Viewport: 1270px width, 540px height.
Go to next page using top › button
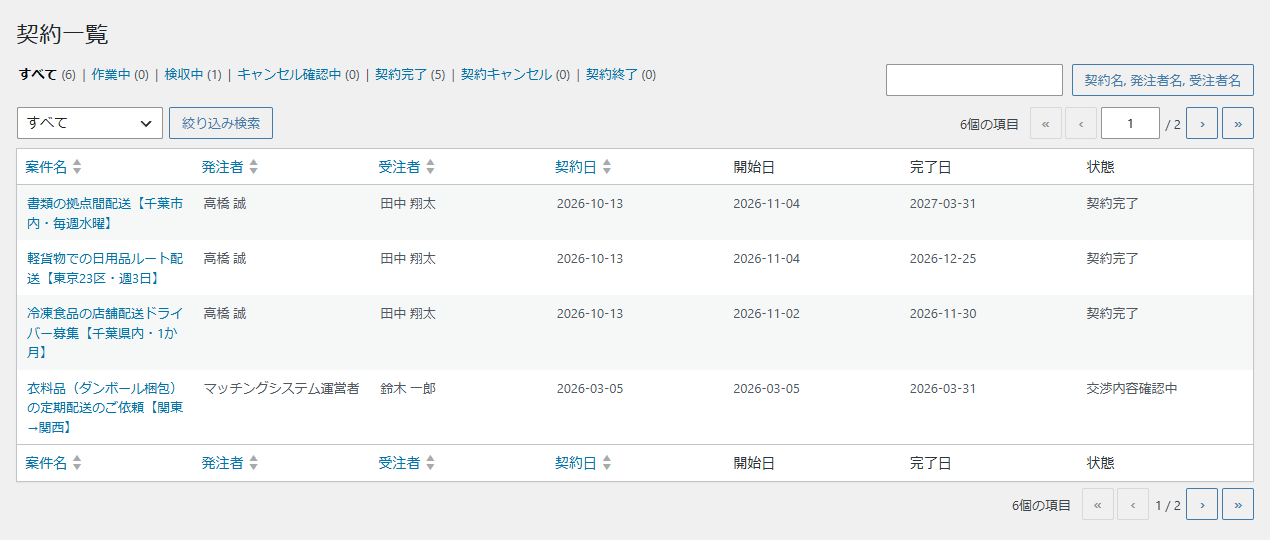coord(1202,123)
